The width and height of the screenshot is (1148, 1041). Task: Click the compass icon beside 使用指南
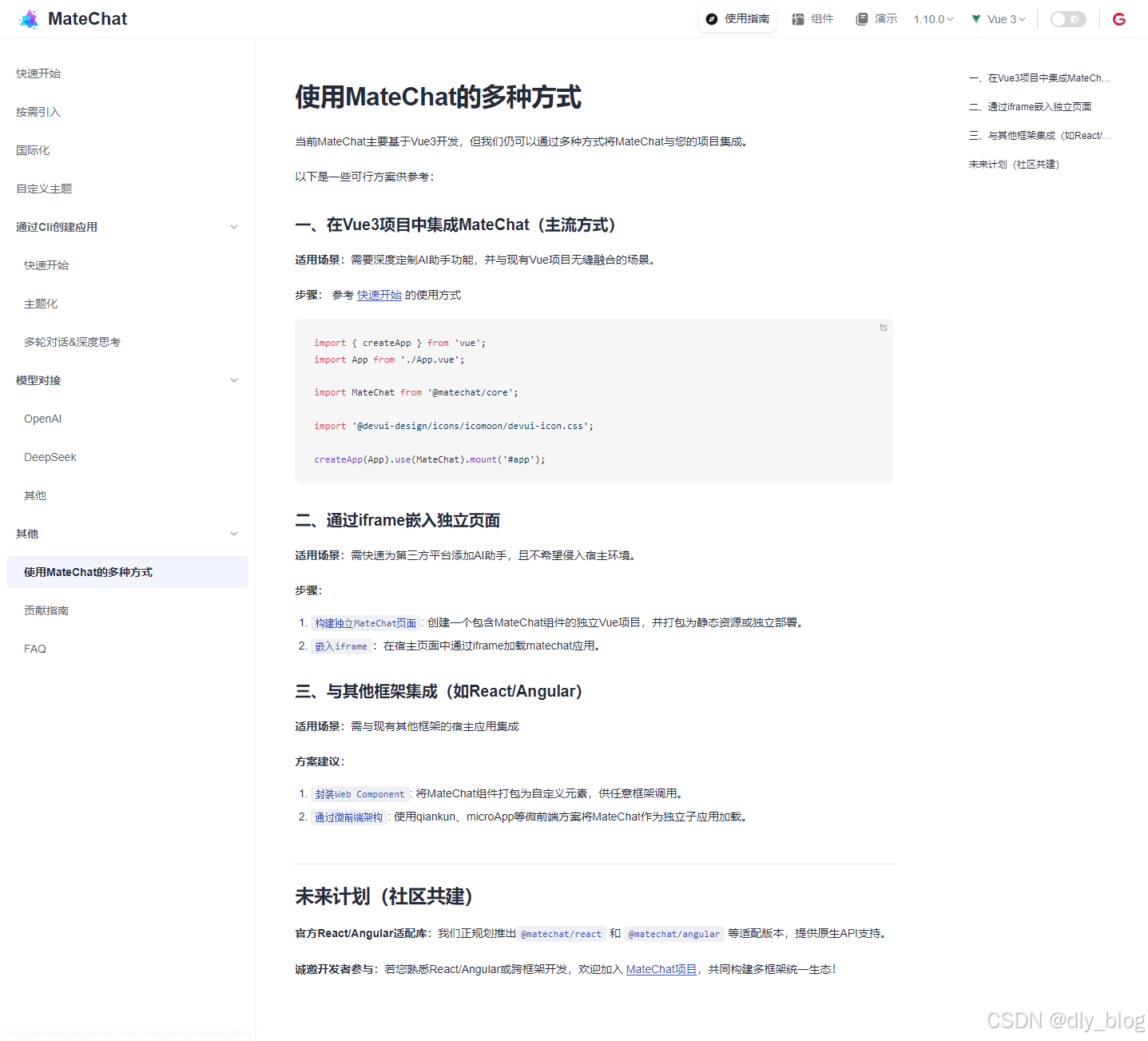tap(712, 19)
